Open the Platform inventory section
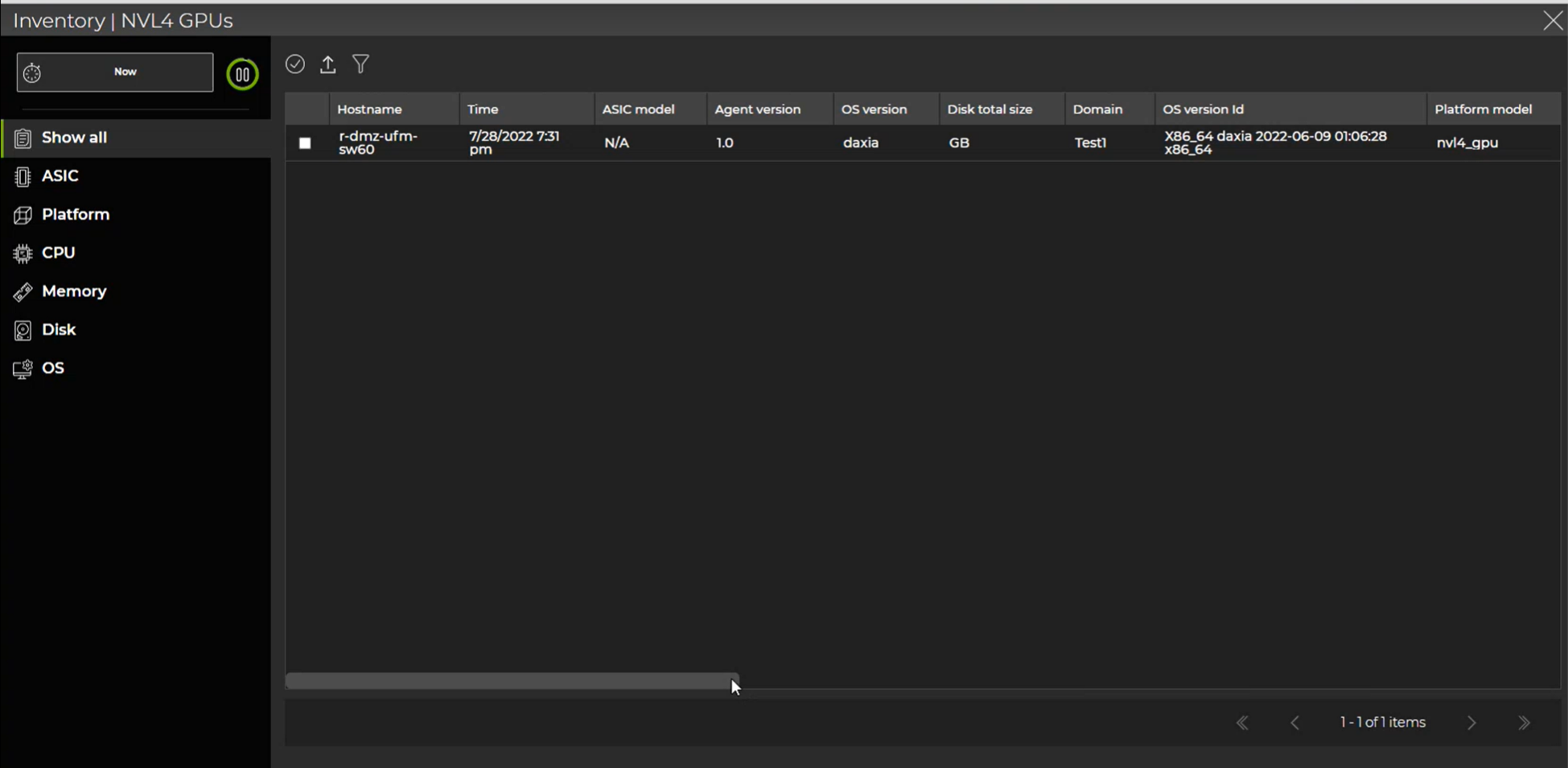The height and width of the screenshot is (768, 1568). tap(75, 215)
